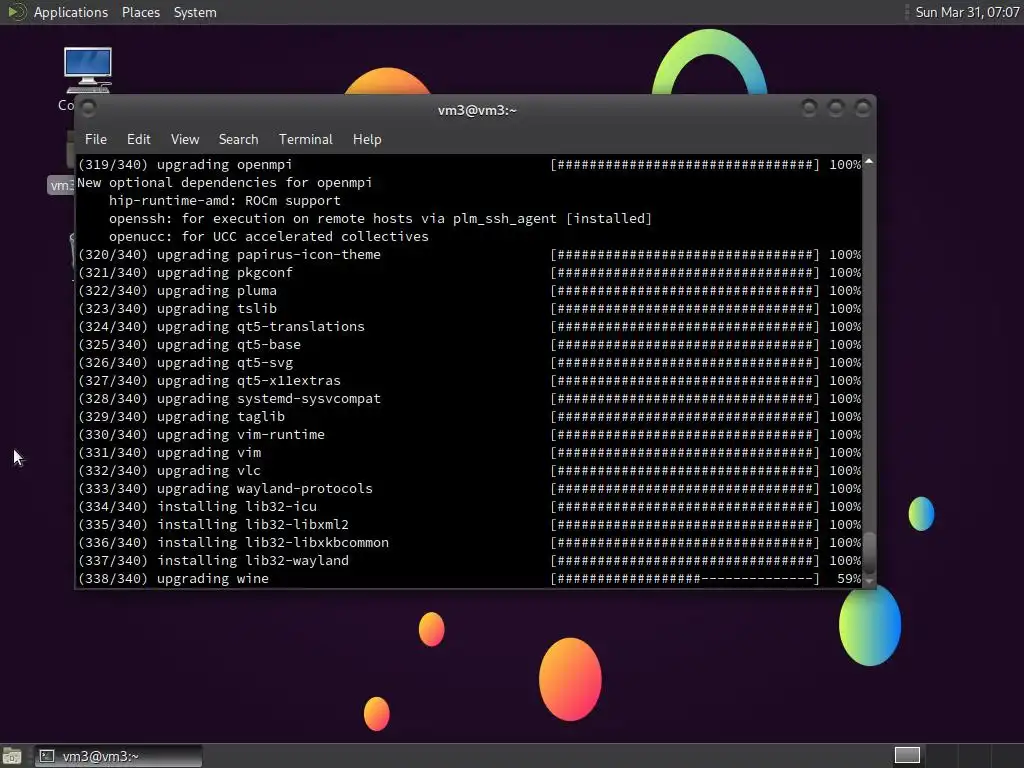Click the 'installing lib32-libxkbcommon' line
The width and height of the screenshot is (1024, 768).
click(469, 543)
